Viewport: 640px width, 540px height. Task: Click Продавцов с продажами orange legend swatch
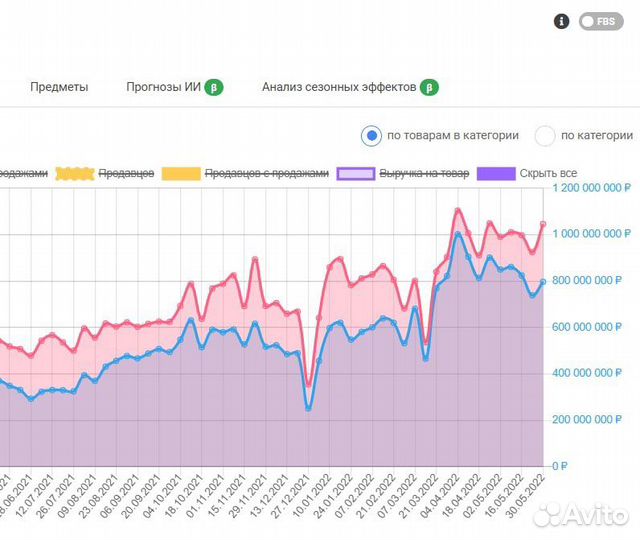click(x=180, y=173)
